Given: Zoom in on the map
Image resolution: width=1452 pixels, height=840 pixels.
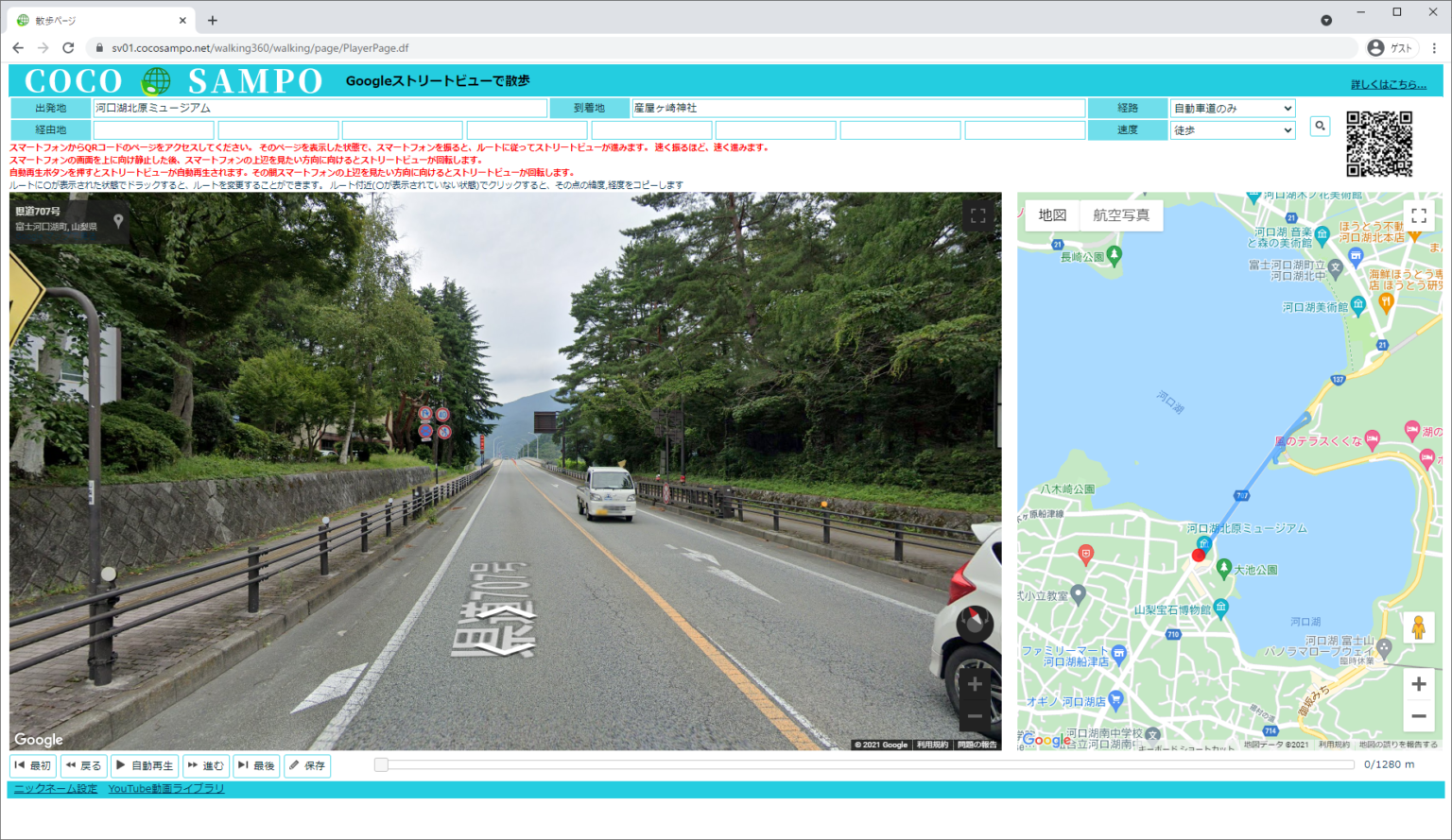Looking at the screenshot, I should pos(1418,684).
